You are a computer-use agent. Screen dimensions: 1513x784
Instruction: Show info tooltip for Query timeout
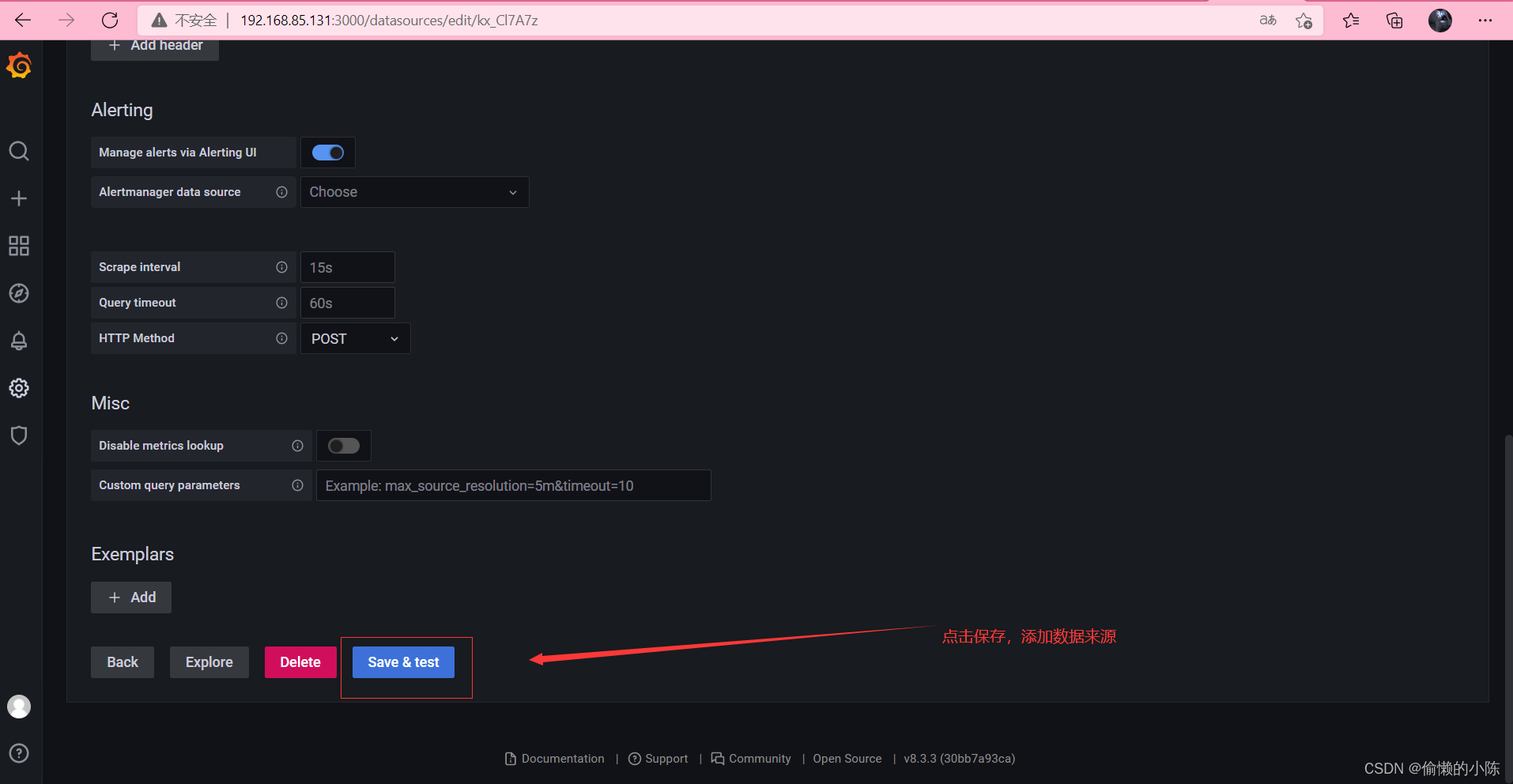click(x=281, y=303)
